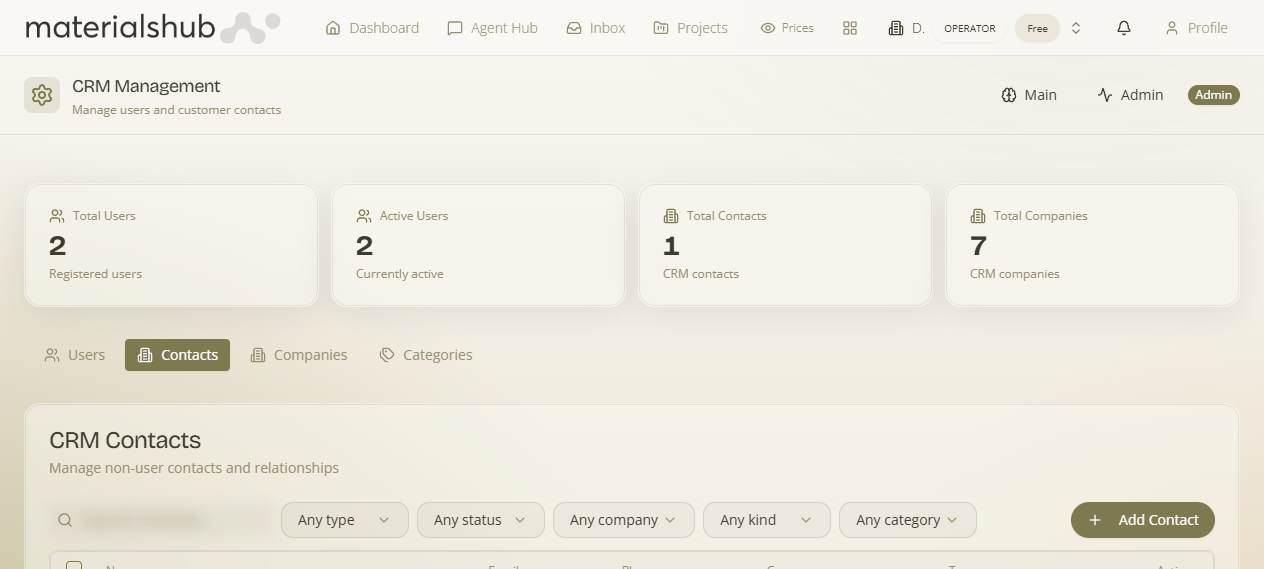Click the company building icon in navbar
This screenshot has height=569, width=1264.
point(896,28)
